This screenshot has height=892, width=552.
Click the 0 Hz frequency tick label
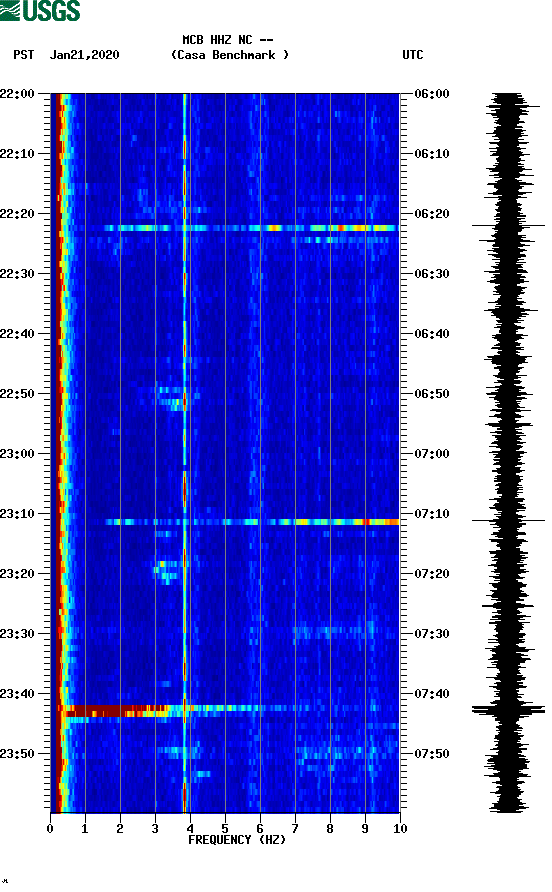point(50,829)
